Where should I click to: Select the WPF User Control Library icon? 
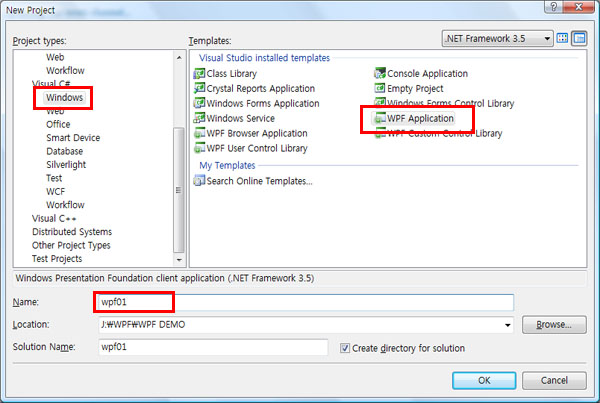click(199, 148)
